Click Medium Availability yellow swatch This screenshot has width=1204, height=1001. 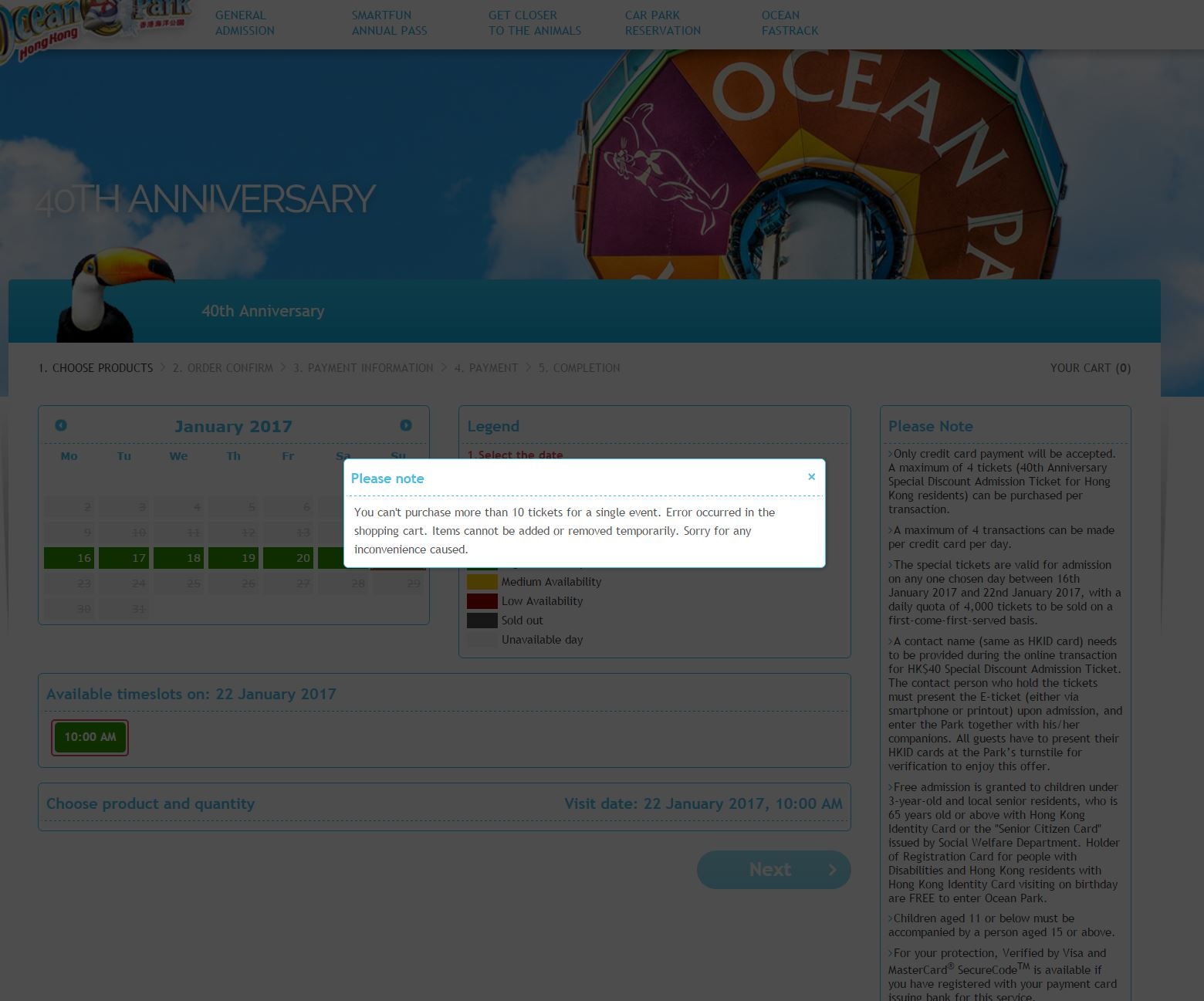[482, 582]
